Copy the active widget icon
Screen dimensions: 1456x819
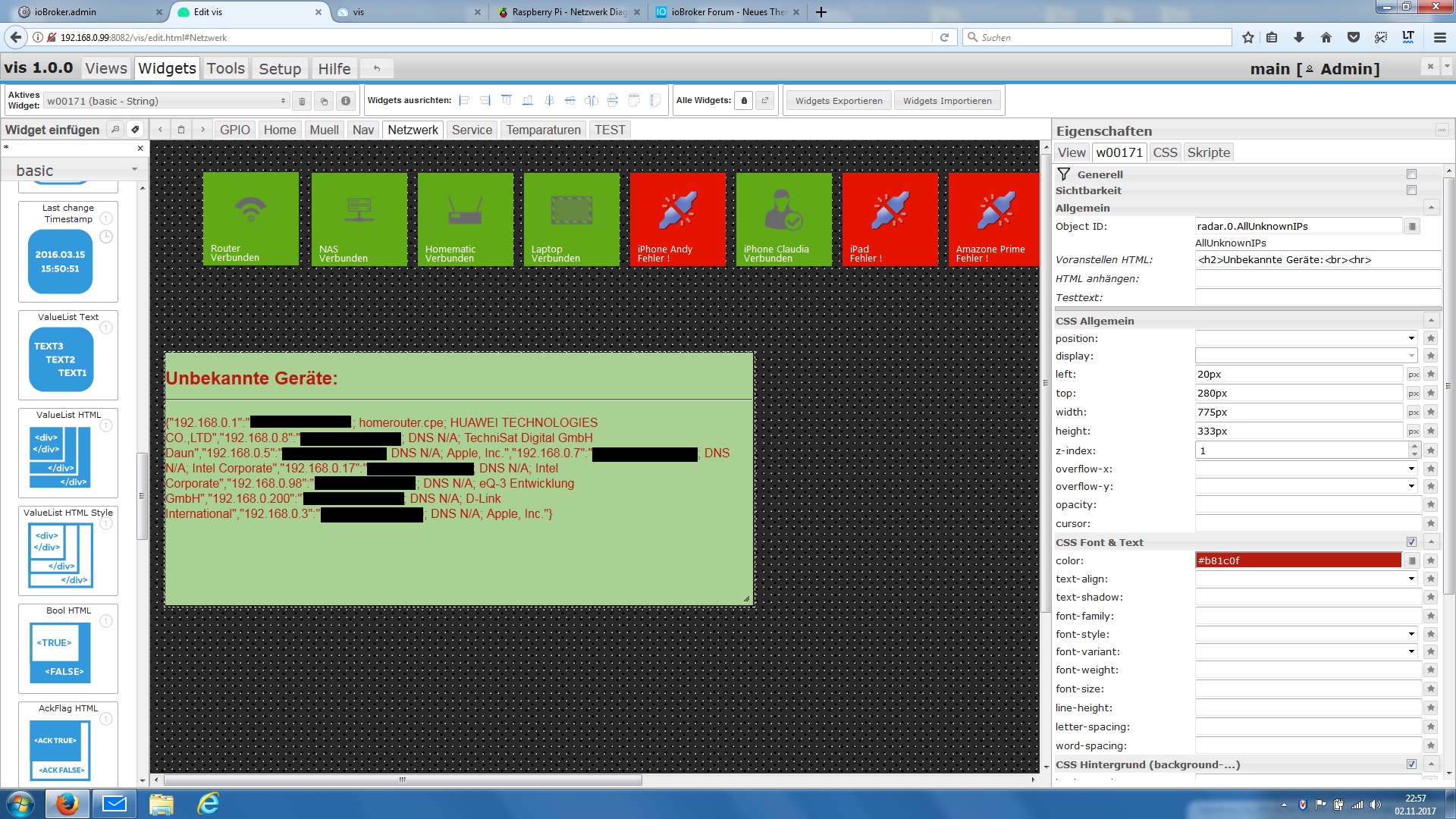(x=324, y=101)
